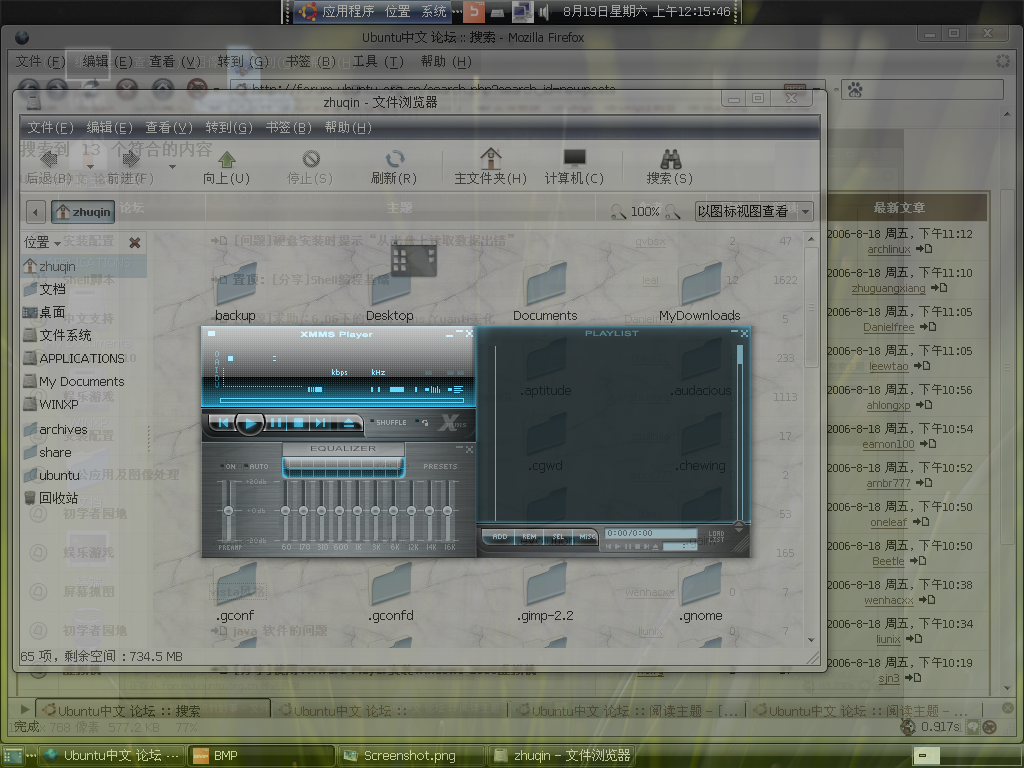Click the Forward arrow in file browser
The height and width of the screenshot is (768, 1024).
131,166
